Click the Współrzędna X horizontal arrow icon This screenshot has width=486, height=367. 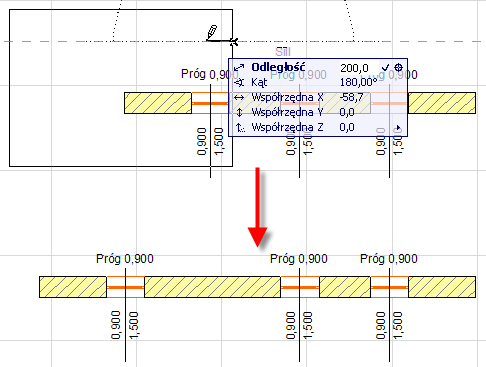click(x=239, y=97)
